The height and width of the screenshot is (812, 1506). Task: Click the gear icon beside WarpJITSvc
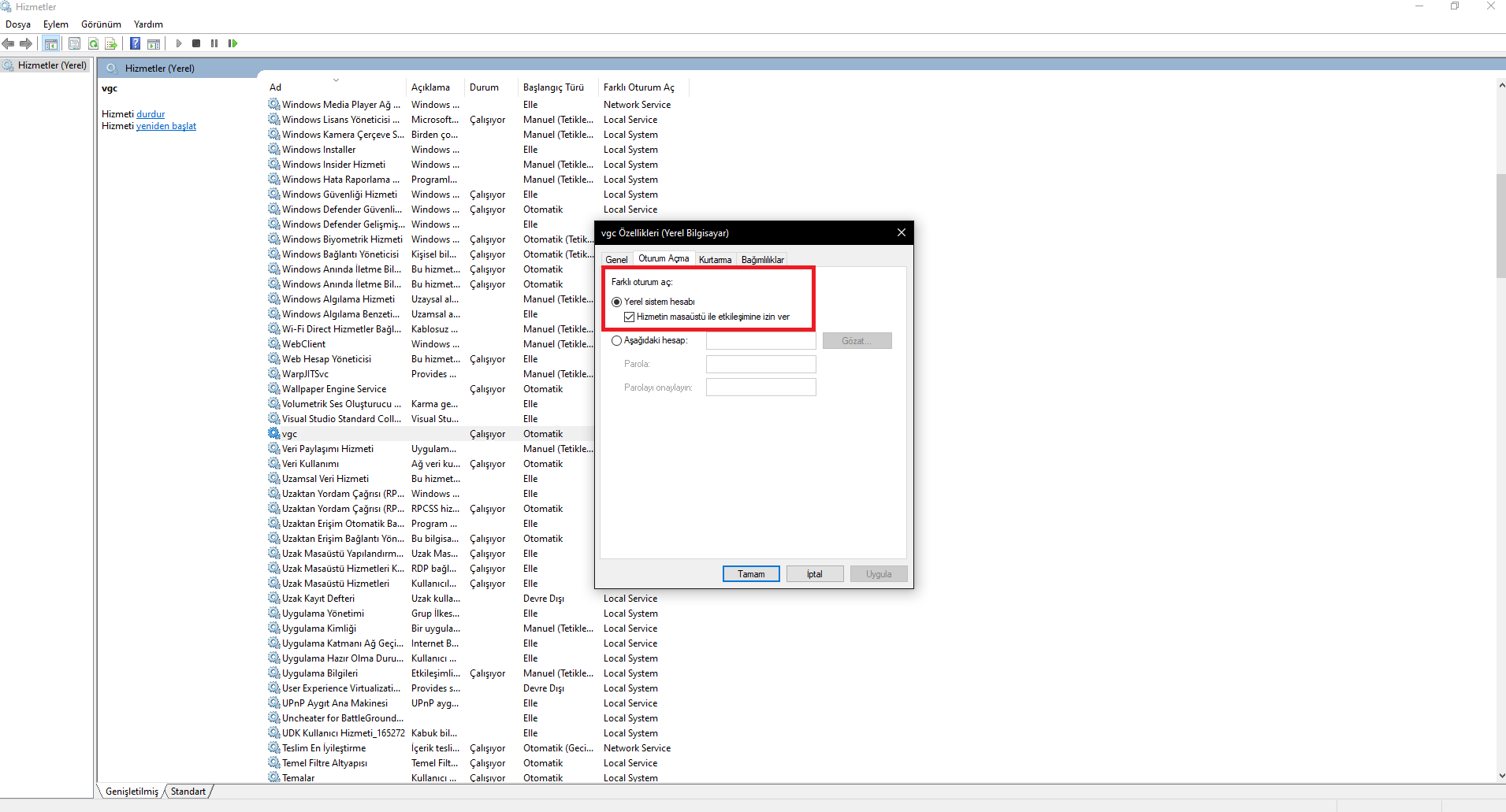[x=274, y=374]
